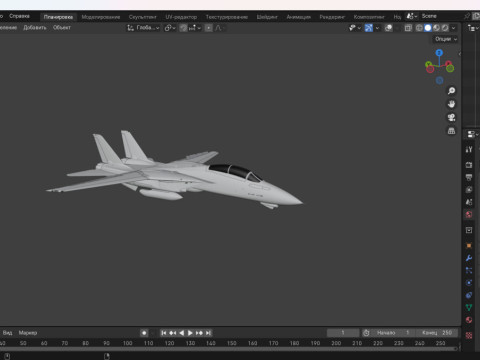The height and width of the screenshot is (360, 480).
Task: Click the pan view hand icon
Action: [451, 104]
